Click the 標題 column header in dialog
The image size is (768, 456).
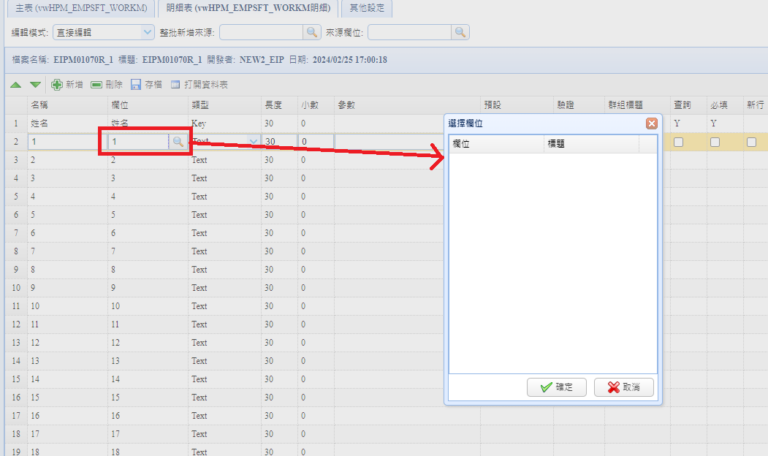(x=590, y=144)
